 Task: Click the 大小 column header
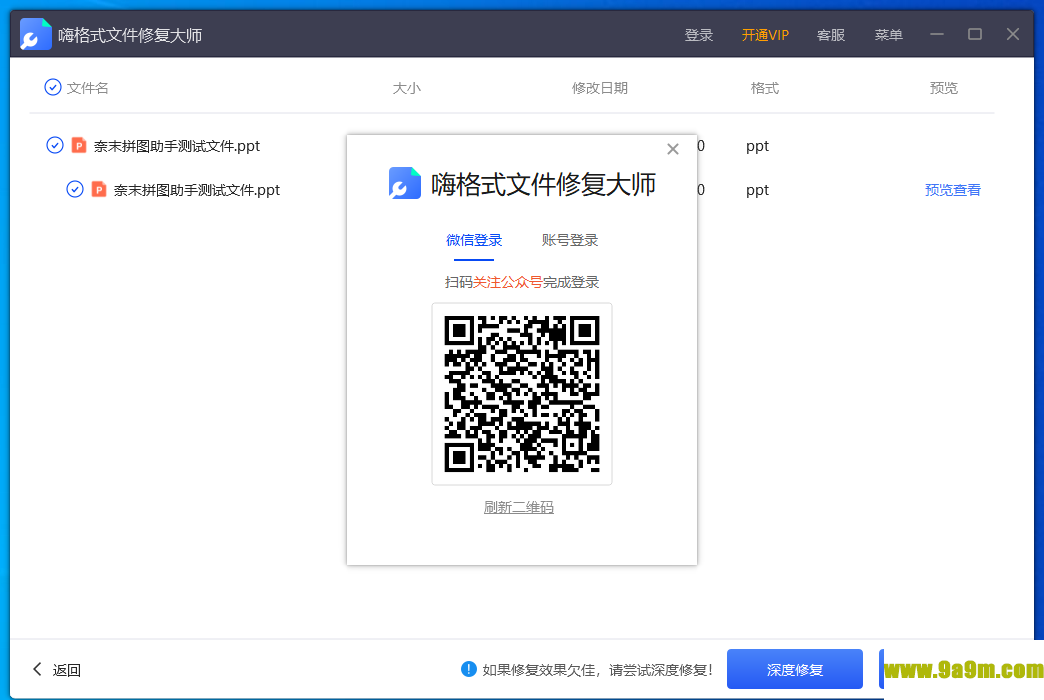tap(406, 88)
